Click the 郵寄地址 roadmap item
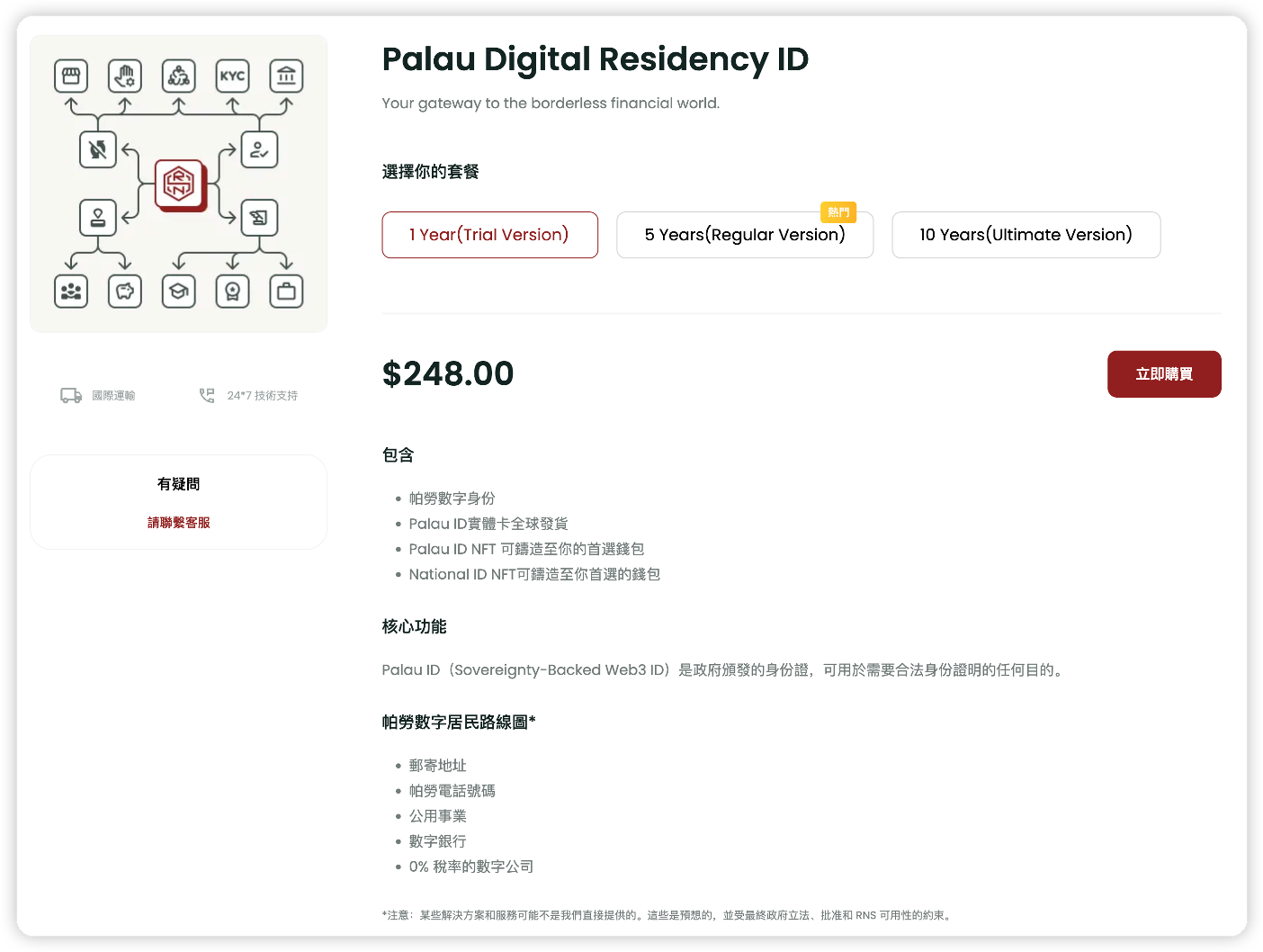The width and height of the screenshot is (1263, 952). 438,766
